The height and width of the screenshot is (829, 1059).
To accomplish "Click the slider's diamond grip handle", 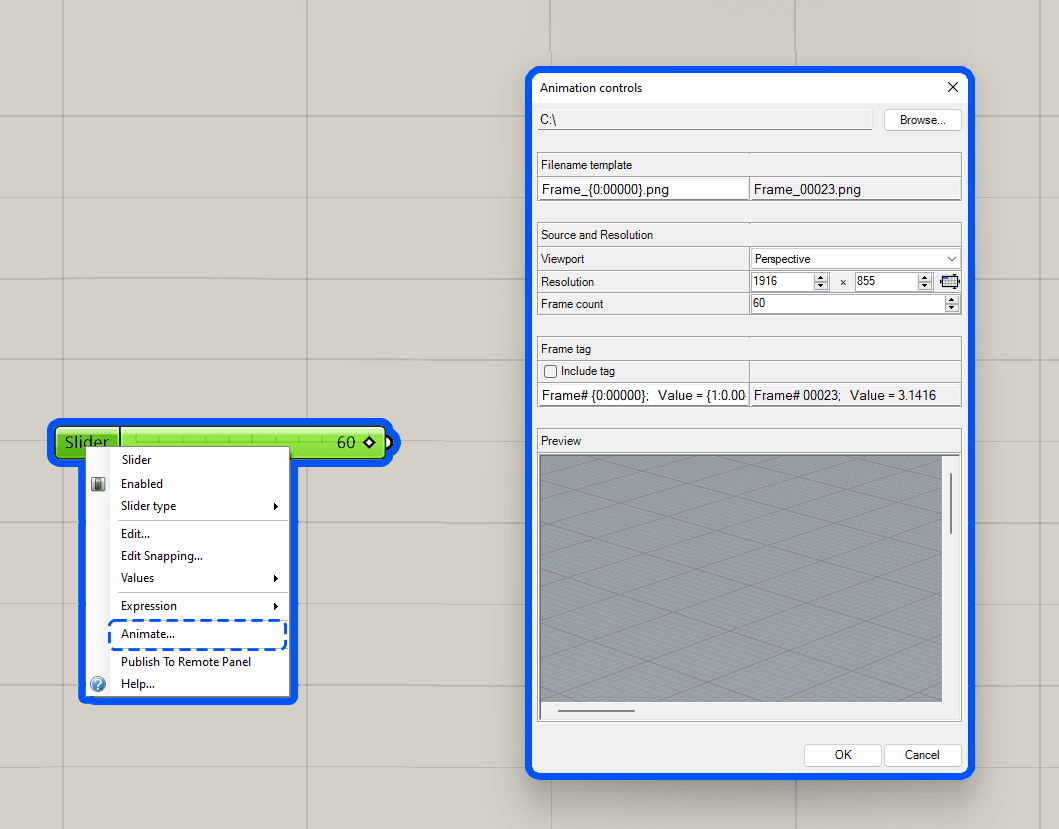I will [369, 442].
